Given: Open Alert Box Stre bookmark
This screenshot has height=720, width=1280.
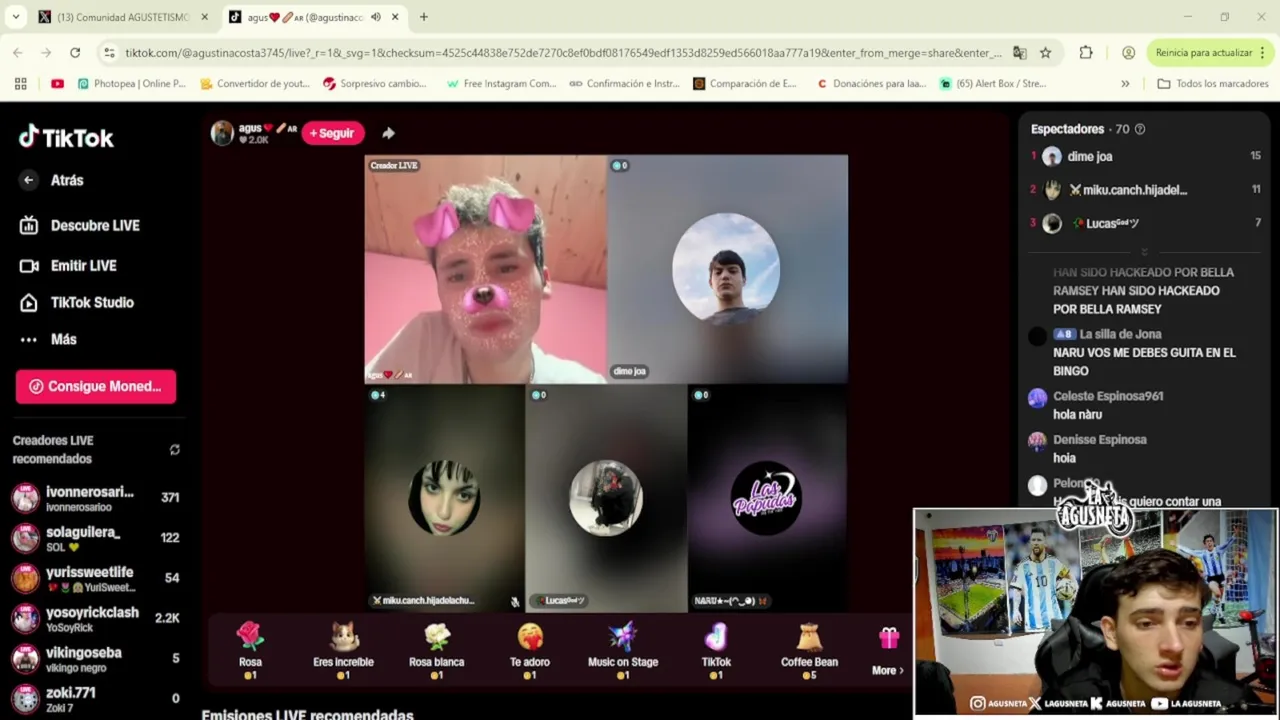Looking at the screenshot, I should [993, 84].
